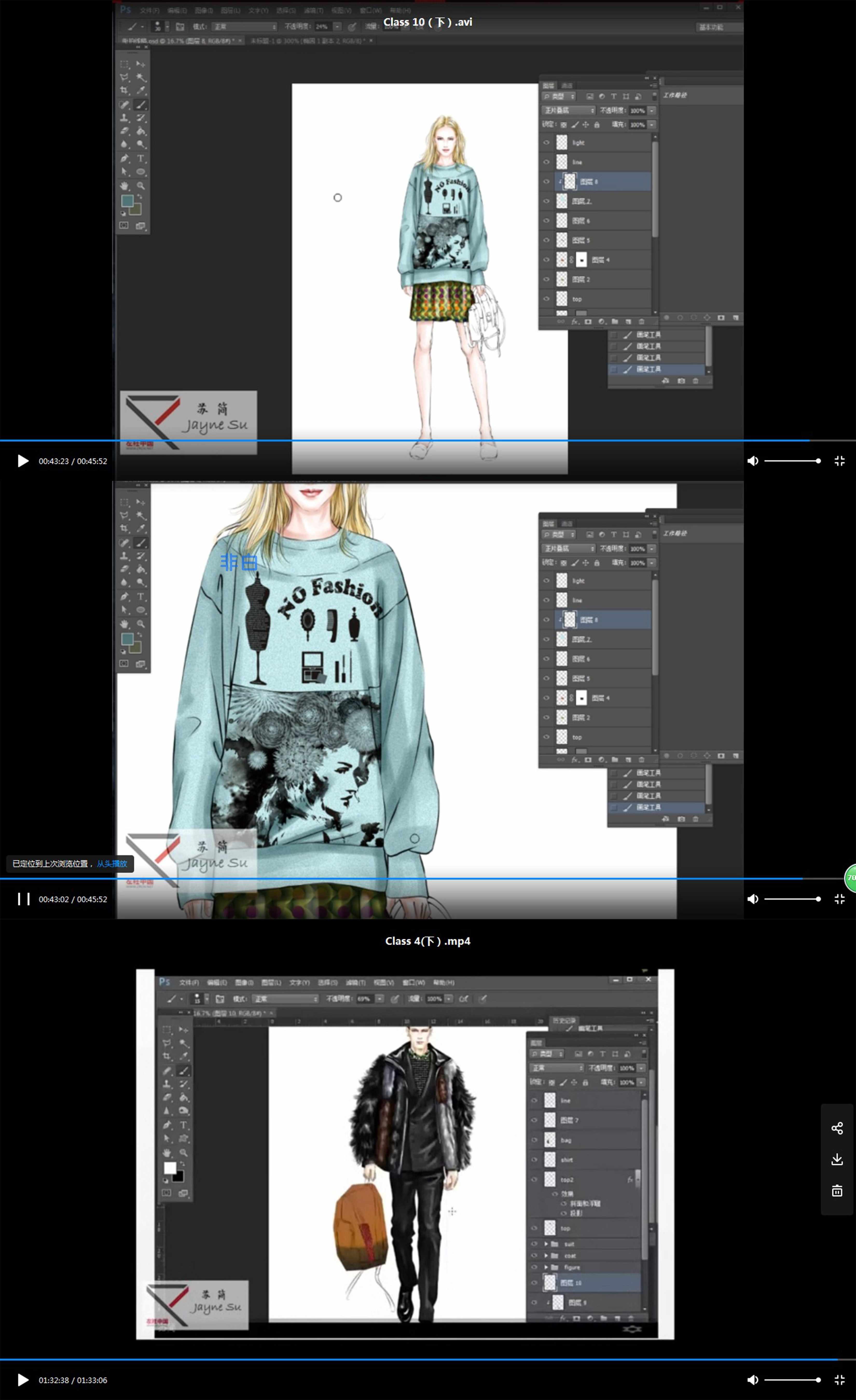The width and height of the screenshot is (856, 1400).
Task: Select the Zoom tool in Class 4 video
Action: click(184, 1153)
